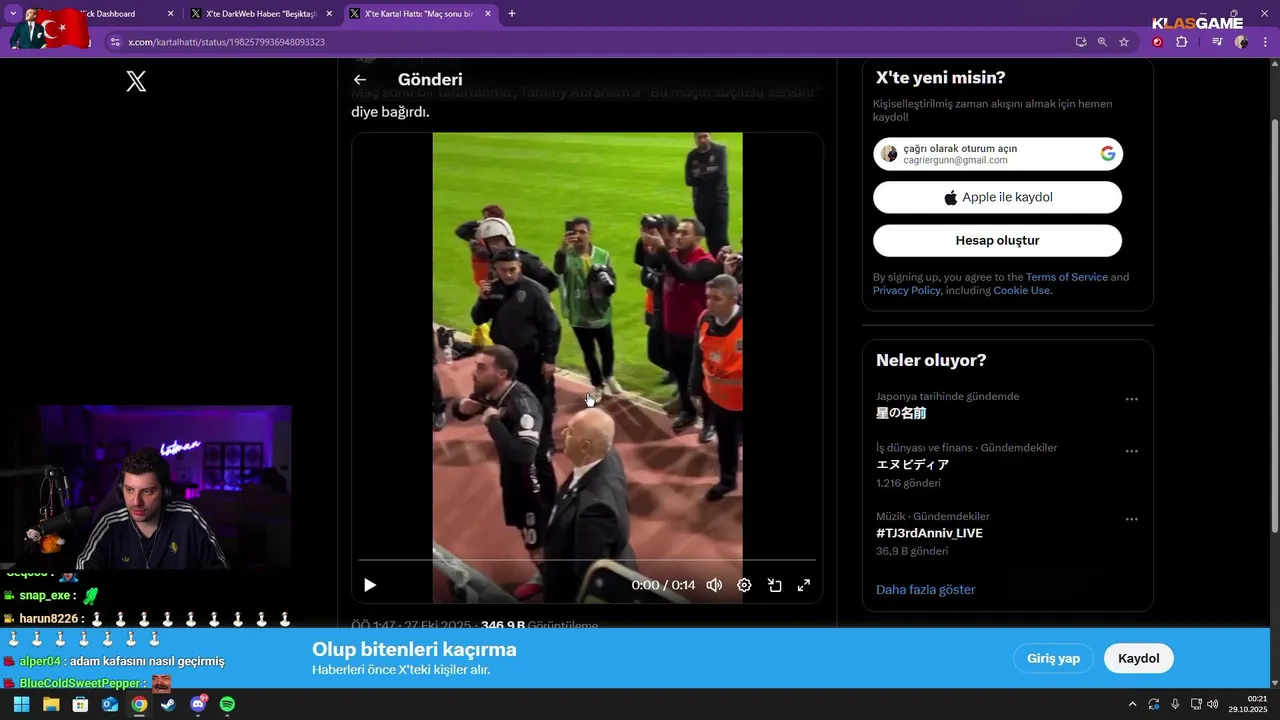Screen dimensions: 1280x720
Task: Click the microphone tray icon
Action: click(x=1175, y=704)
